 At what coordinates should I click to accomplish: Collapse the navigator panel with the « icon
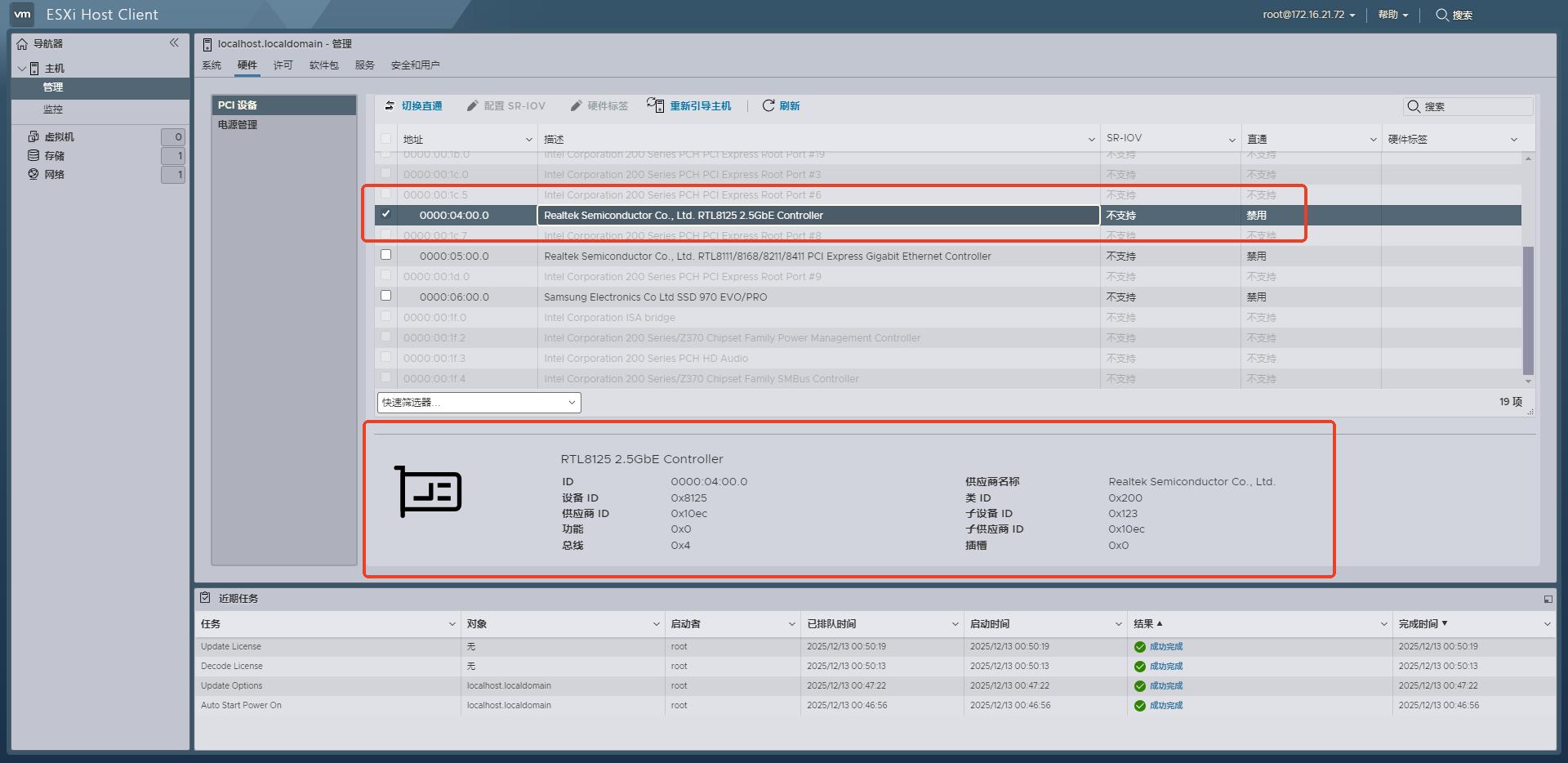pos(175,43)
